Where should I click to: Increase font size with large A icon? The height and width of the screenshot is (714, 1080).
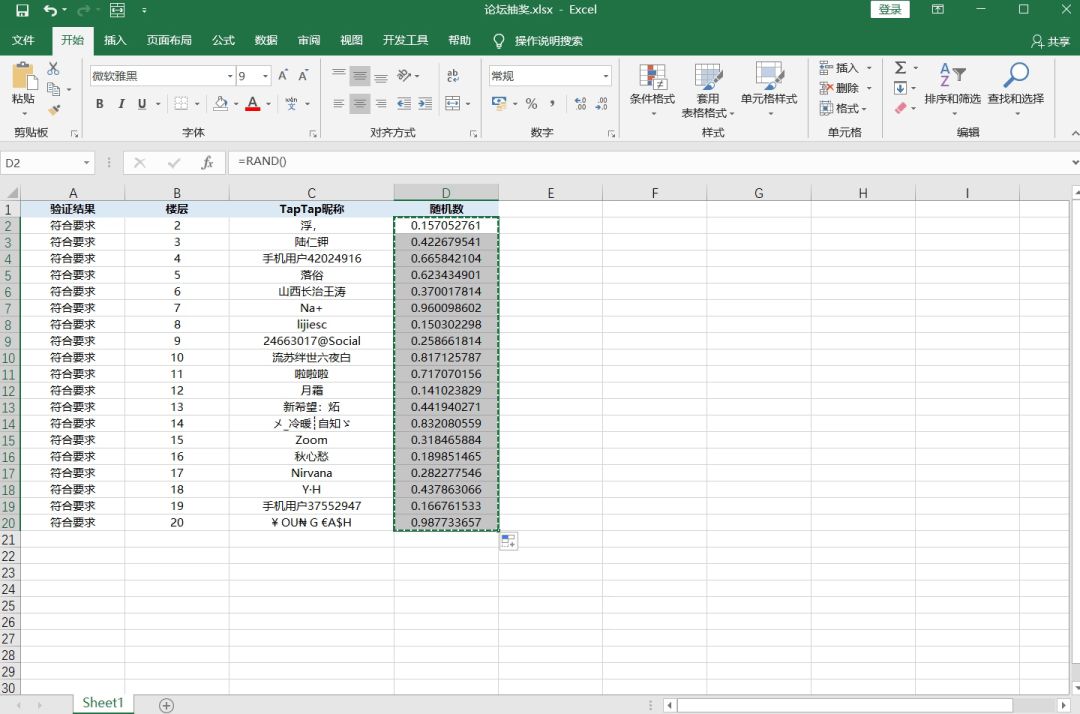[x=283, y=75]
